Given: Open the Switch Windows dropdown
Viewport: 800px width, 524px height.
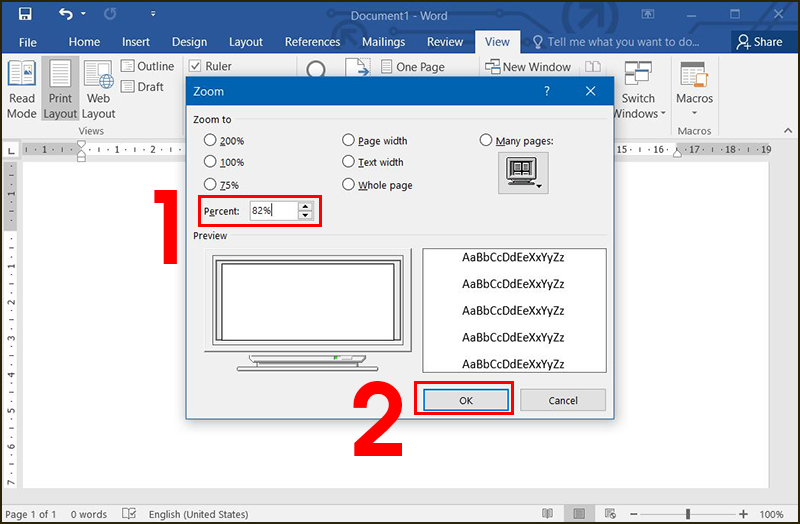Looking at the screenshot, I should (638, 90).
